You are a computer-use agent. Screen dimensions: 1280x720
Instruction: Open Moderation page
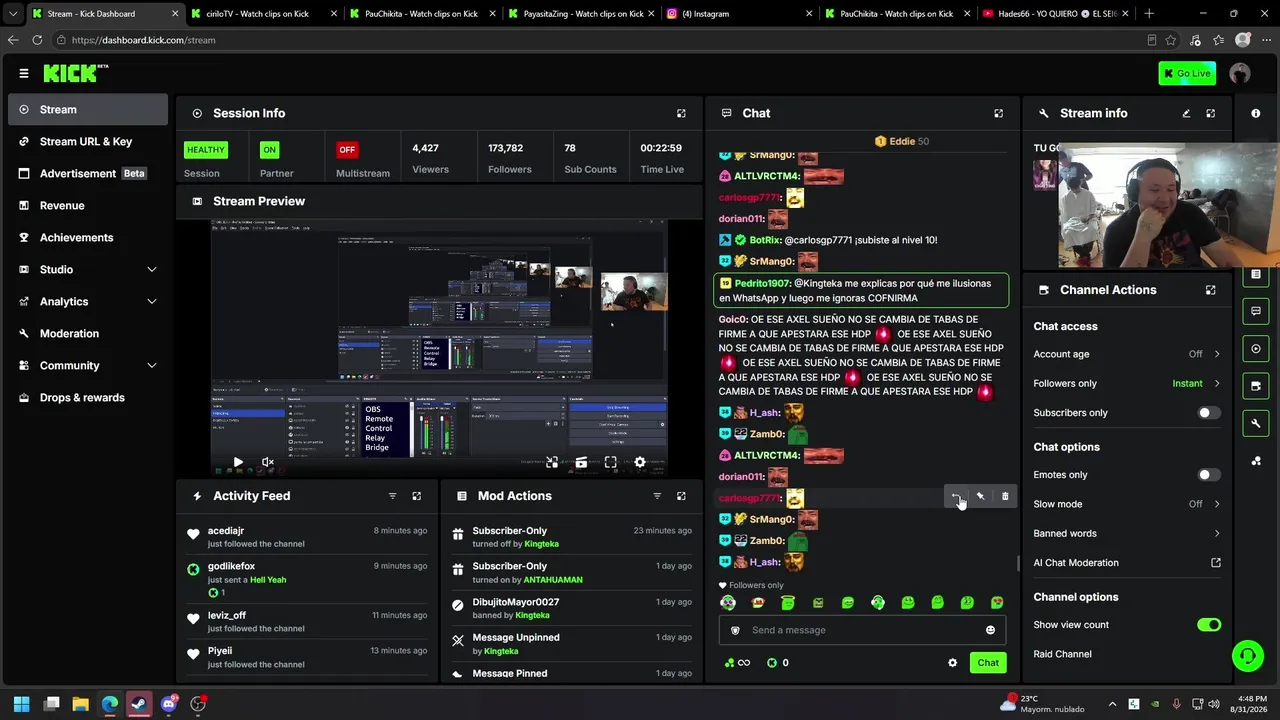point(88,333)
